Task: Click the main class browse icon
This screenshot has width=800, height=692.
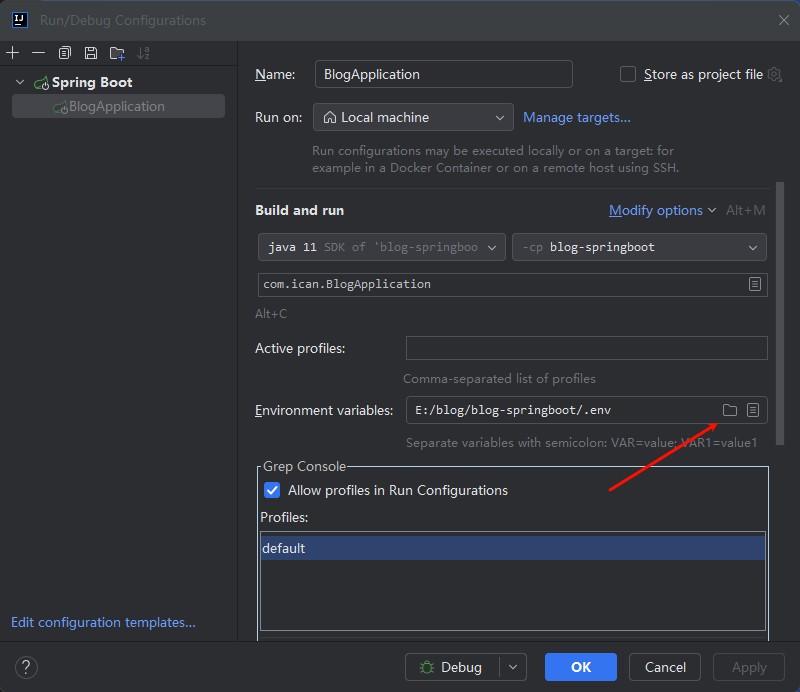Action: (755, 284)
